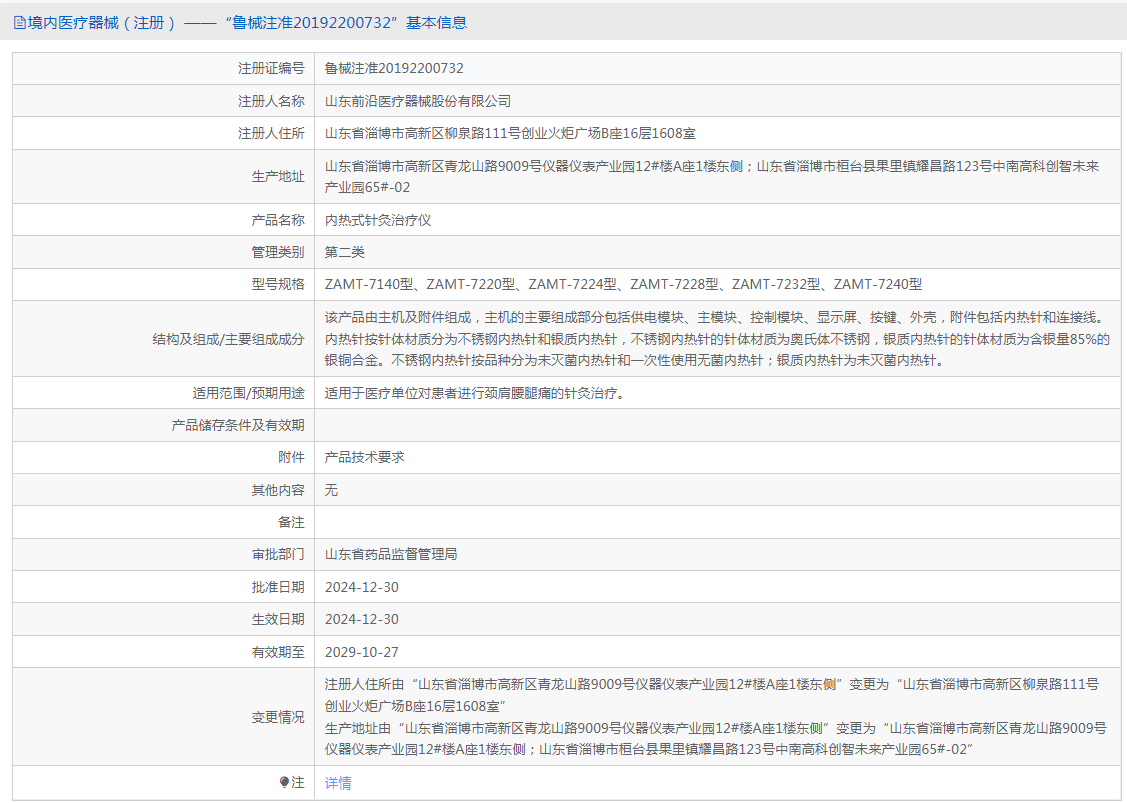This screenshot has height=803, width=1127.
Task: Click the 产品名称 label
Action: coord(277,220)
